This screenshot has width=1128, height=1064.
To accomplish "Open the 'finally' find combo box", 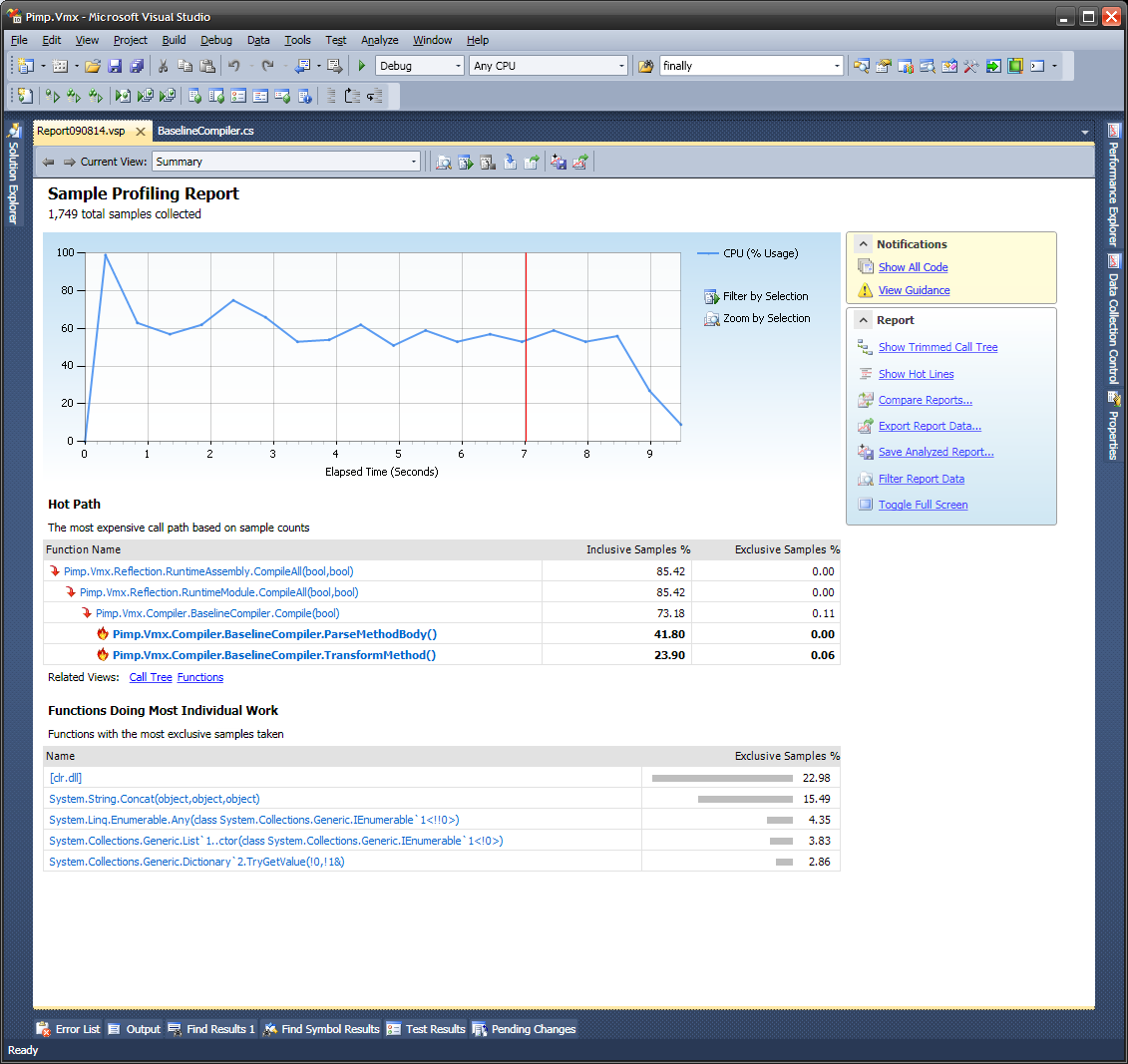I will [751, 66].
